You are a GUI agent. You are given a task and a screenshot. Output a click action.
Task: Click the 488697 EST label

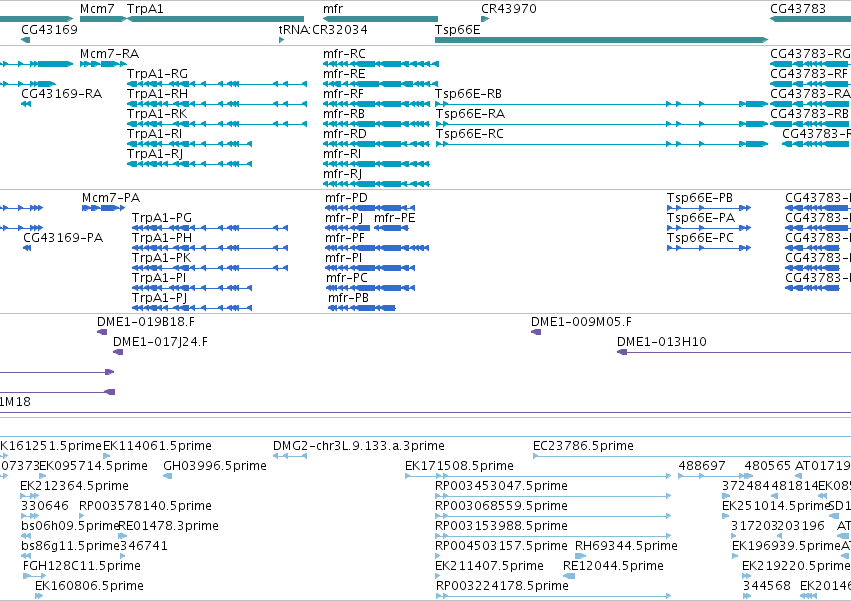coord(702,466)
